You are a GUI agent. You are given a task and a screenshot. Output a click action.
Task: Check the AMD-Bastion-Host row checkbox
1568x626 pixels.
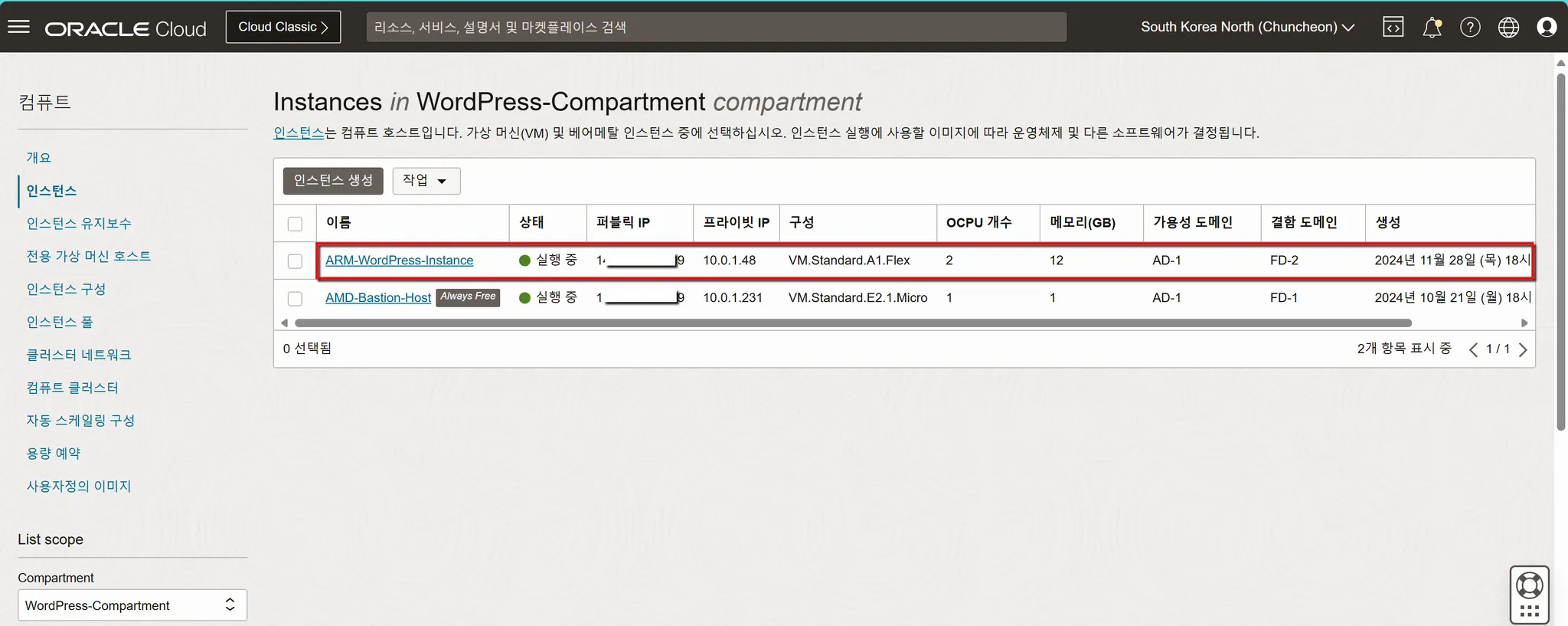[295, 298]
